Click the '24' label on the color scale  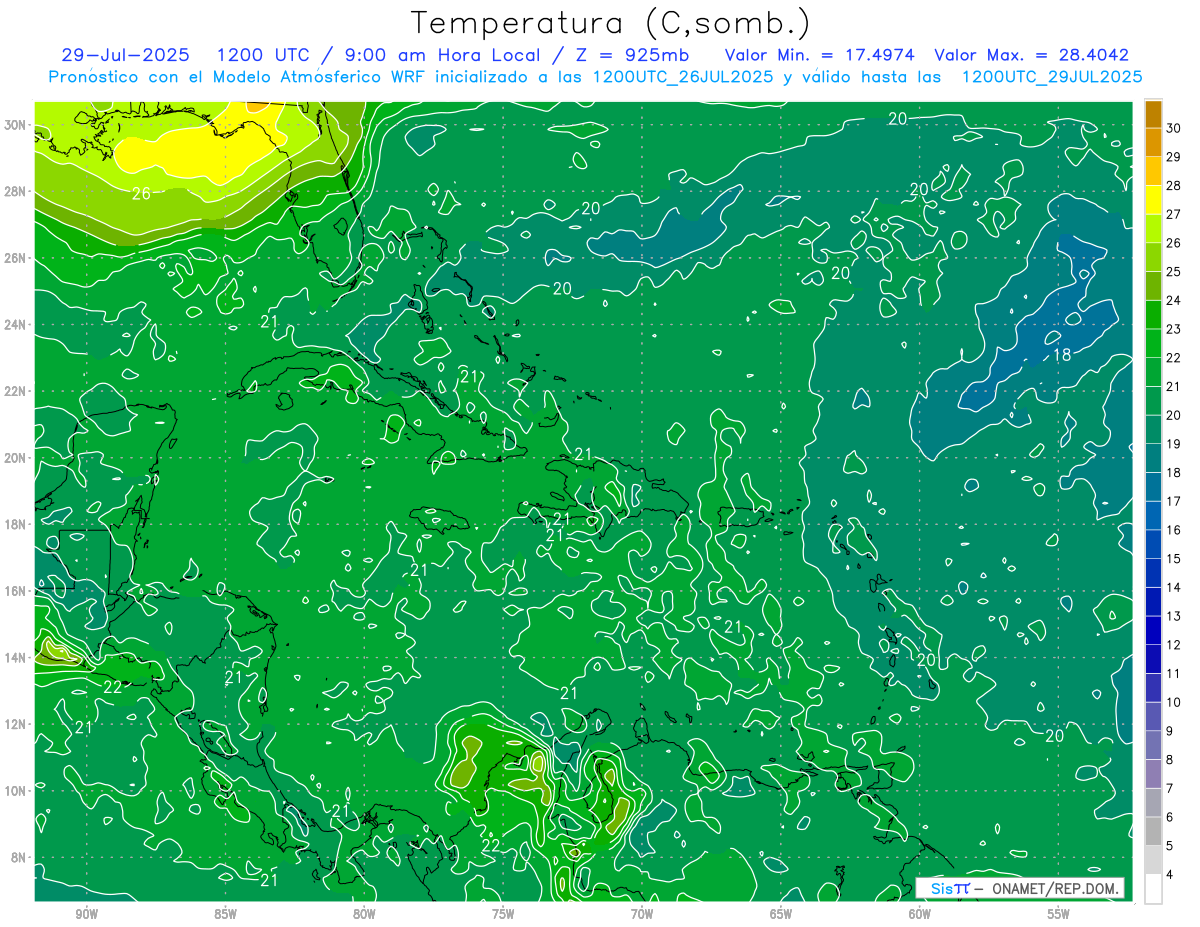1174,301
